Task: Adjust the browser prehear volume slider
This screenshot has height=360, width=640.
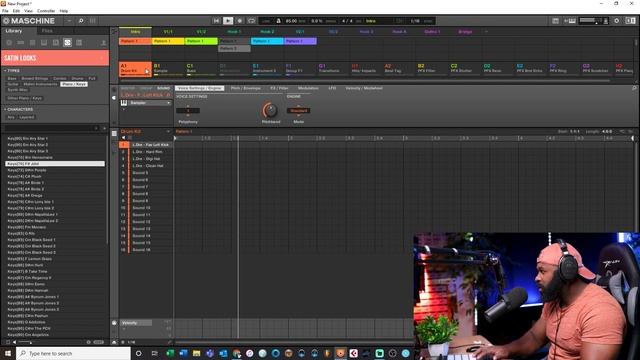Action: click(25, 342)
